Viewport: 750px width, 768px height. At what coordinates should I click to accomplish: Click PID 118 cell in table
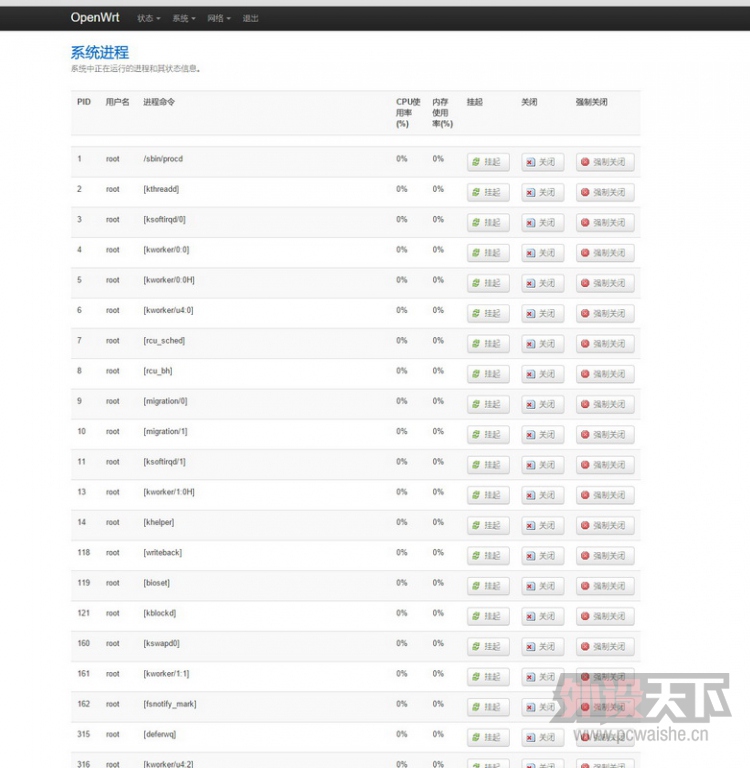click(x=84, y=552)
